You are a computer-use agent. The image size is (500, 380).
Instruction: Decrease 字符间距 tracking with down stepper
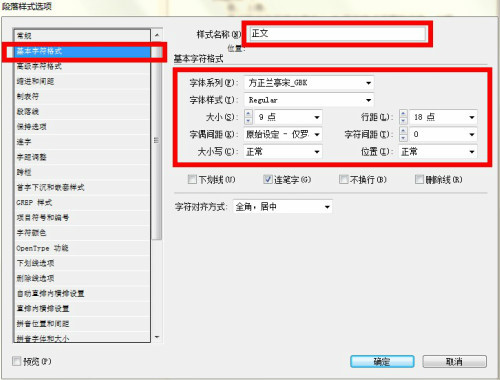(403, 138)
